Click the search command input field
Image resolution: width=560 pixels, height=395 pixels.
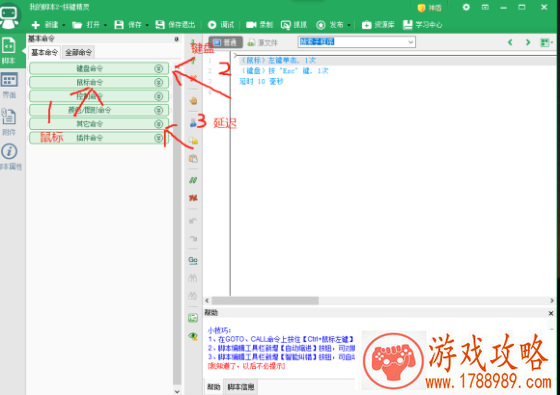[x=352, y=42]
